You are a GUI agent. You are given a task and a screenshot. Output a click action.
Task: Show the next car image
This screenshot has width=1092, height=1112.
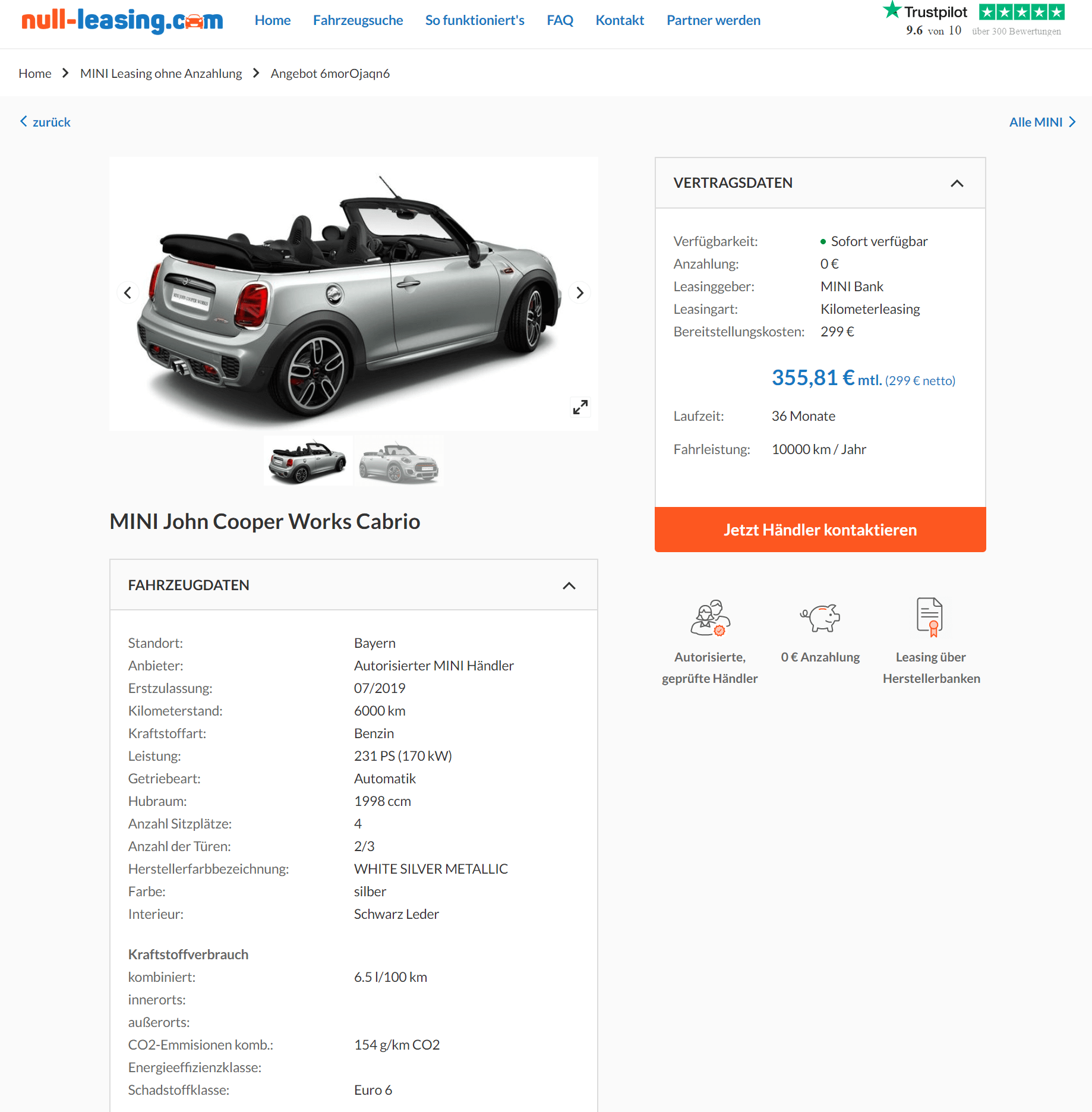580,292
